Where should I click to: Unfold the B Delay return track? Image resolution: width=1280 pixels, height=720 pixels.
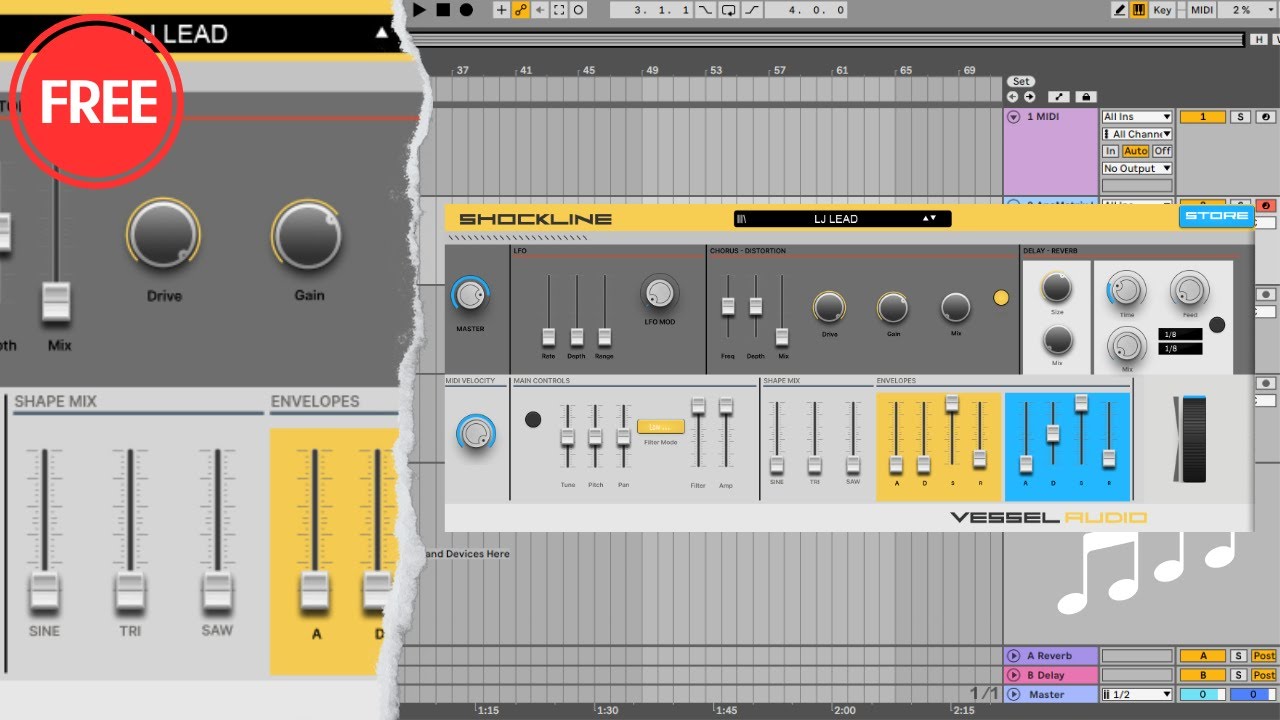(x=1014, y=675)
